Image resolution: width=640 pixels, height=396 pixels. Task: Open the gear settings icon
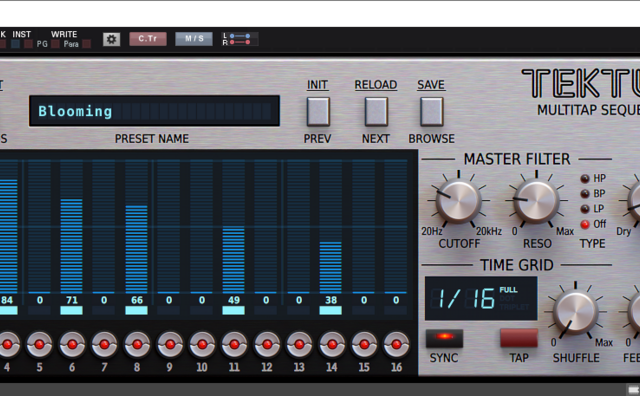(111, 39)
